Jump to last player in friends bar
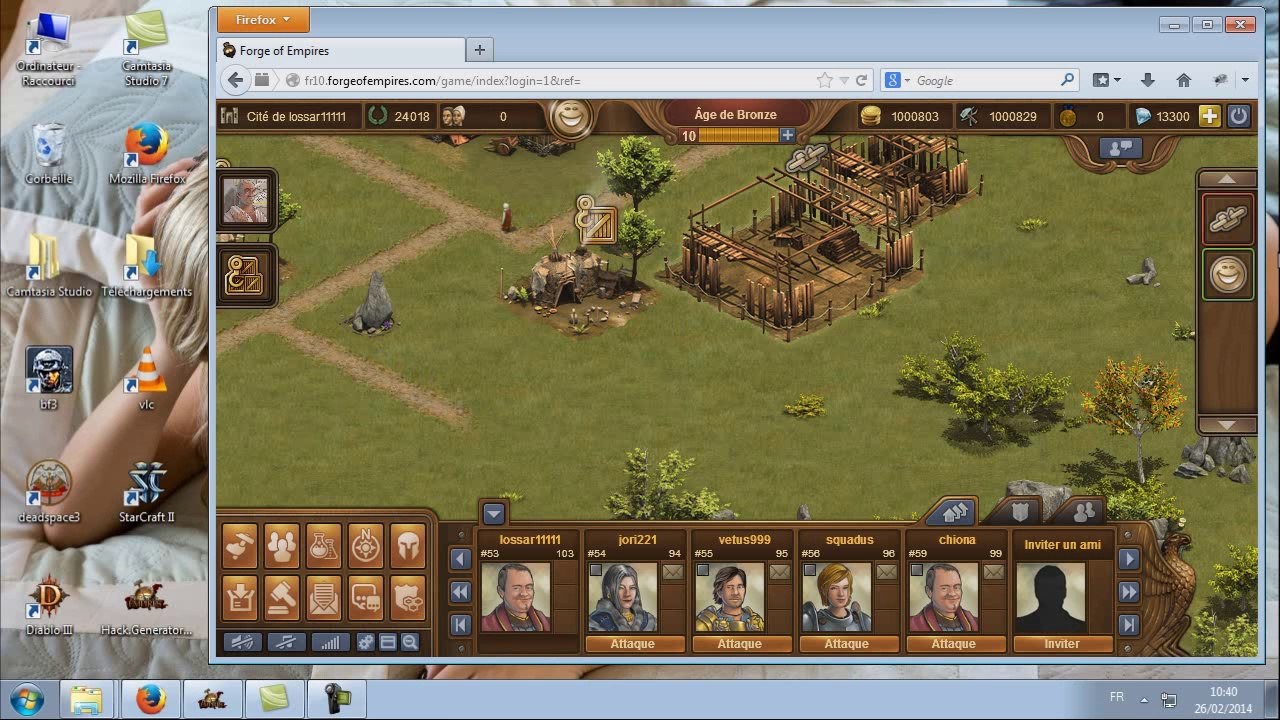The width and height of the screenshot is (1280, 720). [x=1129, y=625]
